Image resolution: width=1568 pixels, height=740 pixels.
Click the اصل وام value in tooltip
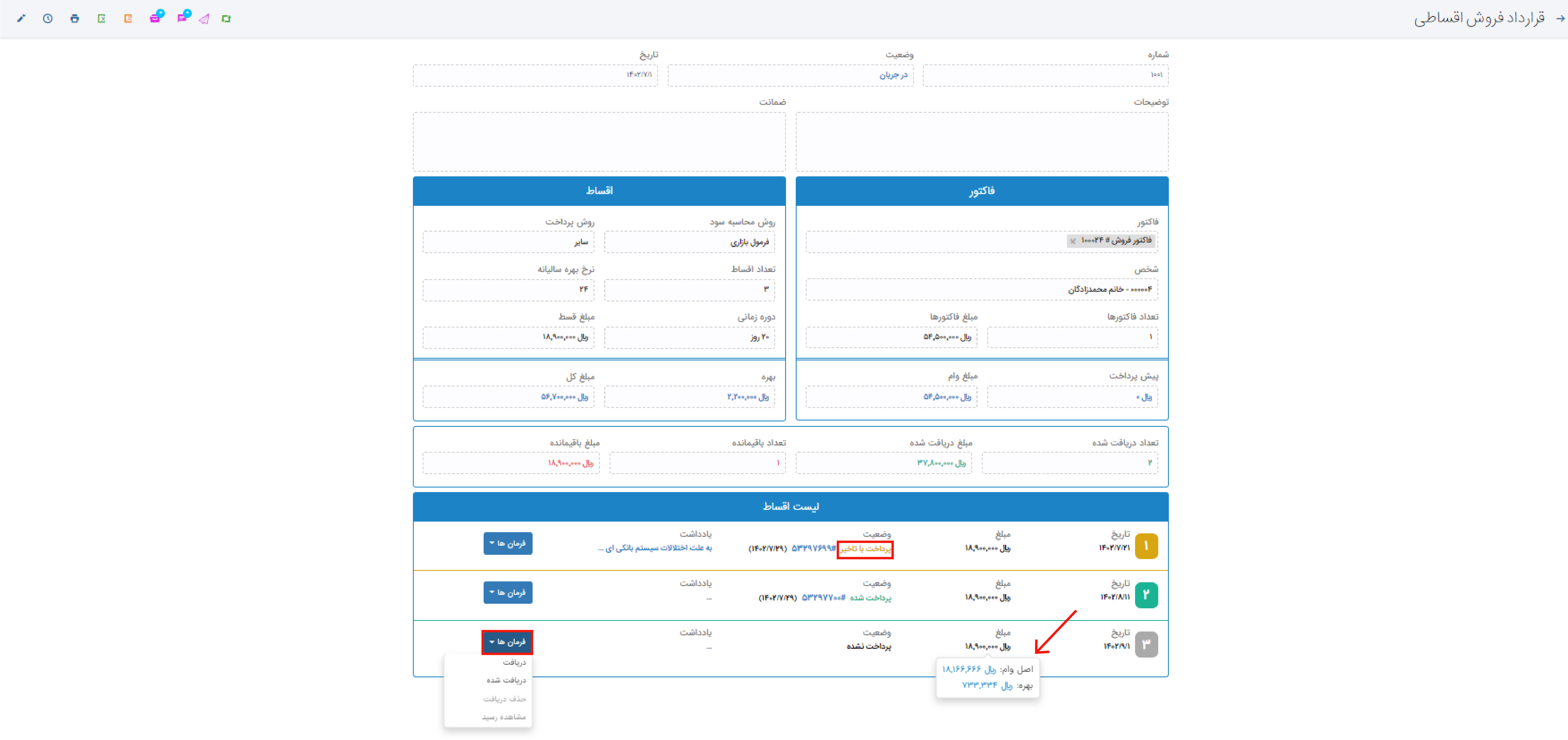[969, 669]
